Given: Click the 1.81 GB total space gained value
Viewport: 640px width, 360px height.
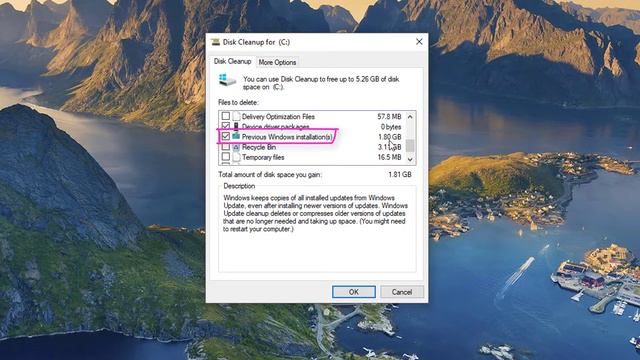Looking at the screenshot, I should (400, 174).
